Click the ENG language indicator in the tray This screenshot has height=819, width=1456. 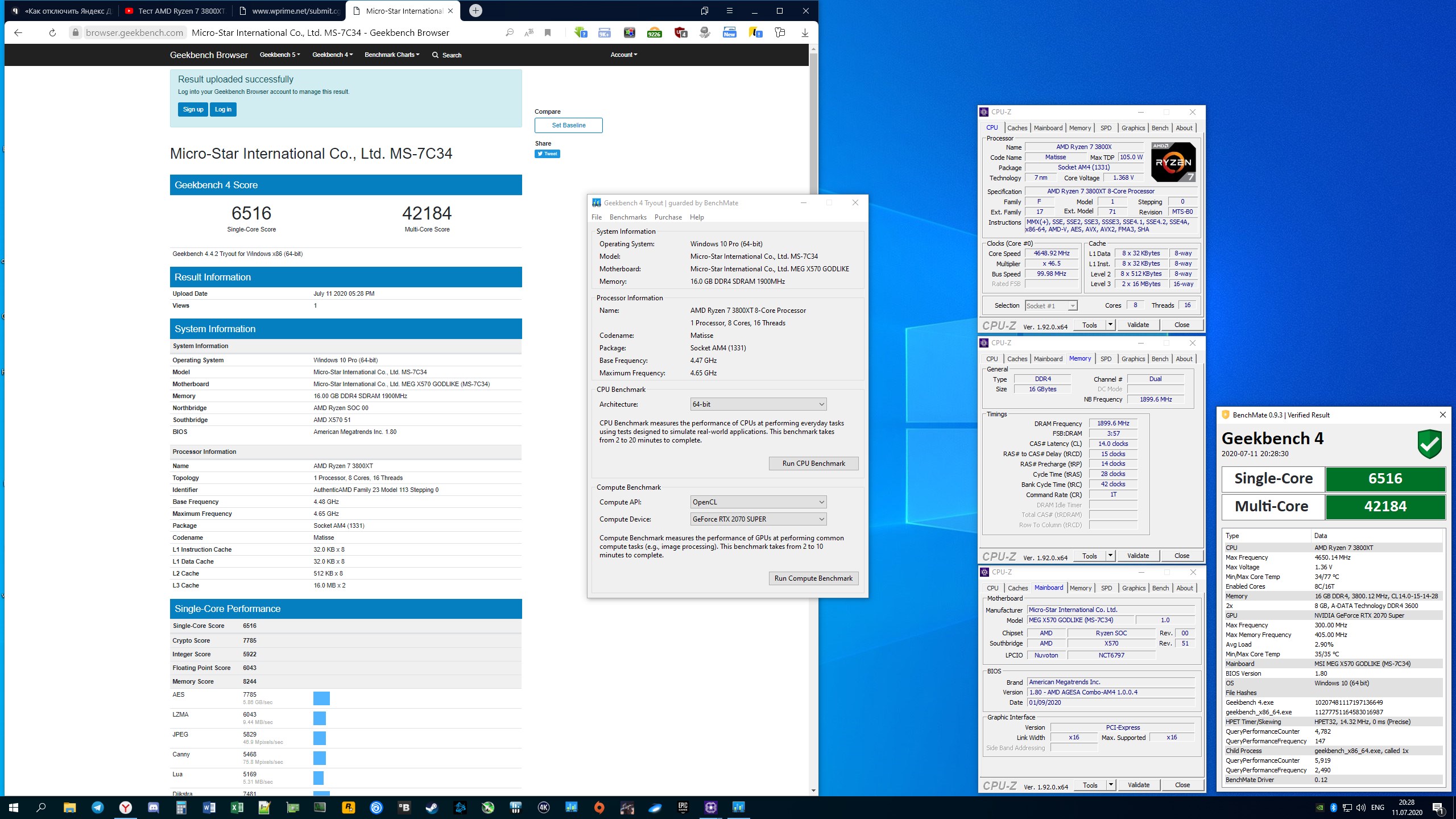tap(1378, 807)
